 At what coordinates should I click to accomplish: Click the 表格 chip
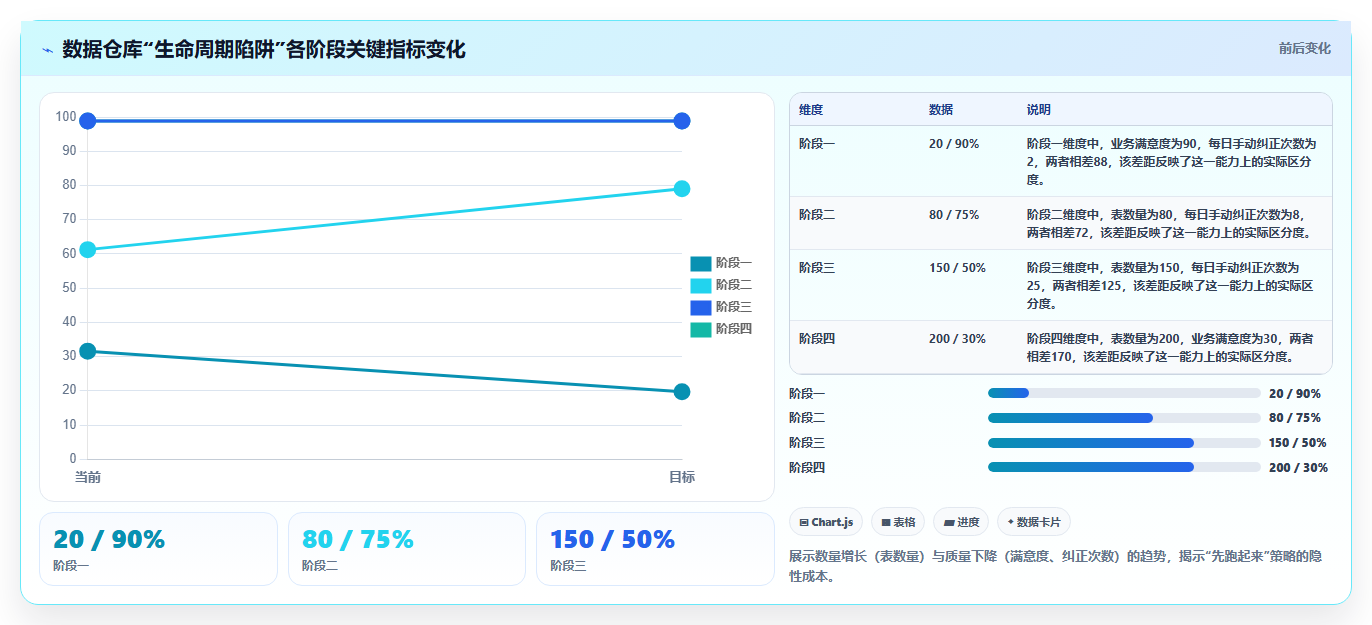[x=898, y=522]
